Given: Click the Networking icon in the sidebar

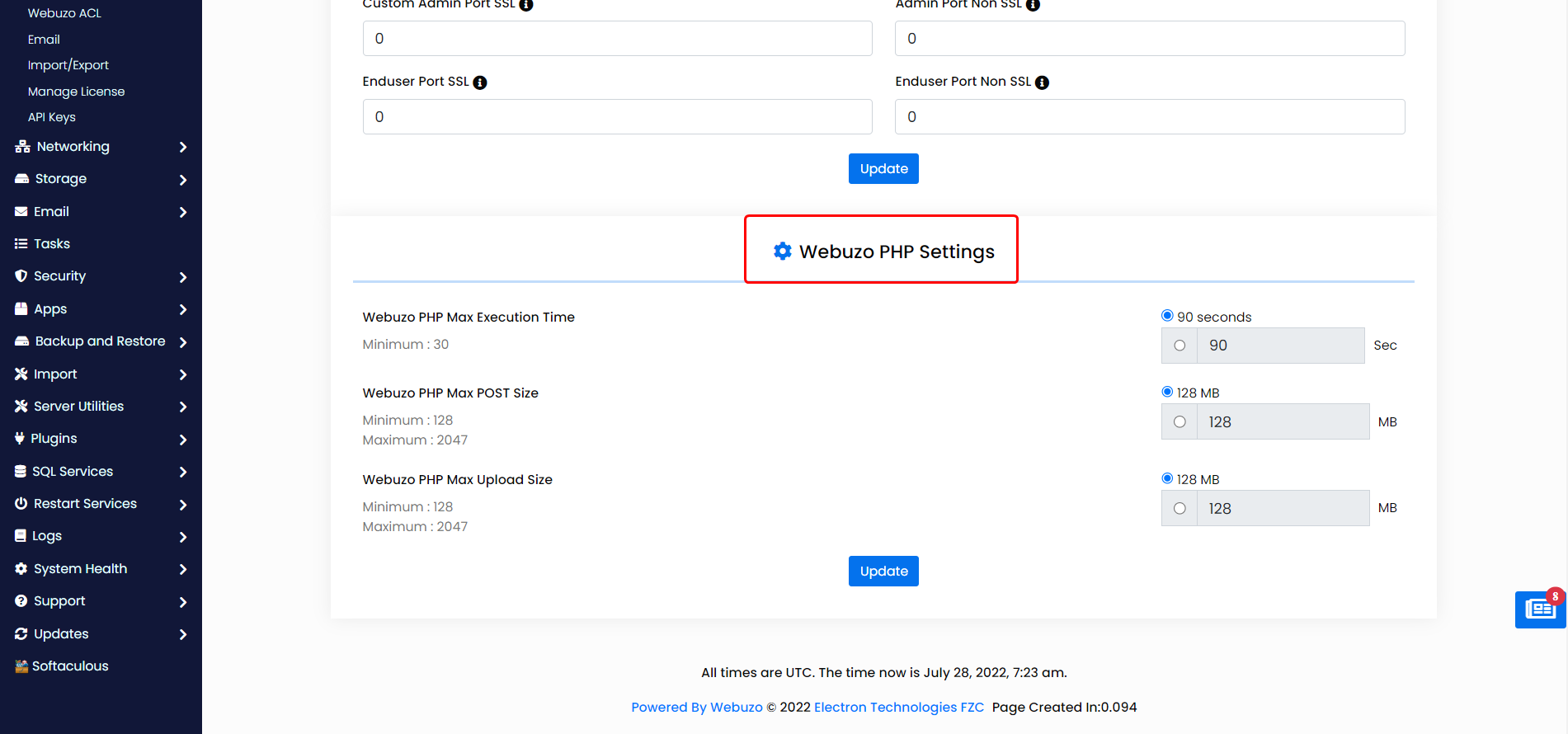Looking at the screenshot, I should coord(22,147).
